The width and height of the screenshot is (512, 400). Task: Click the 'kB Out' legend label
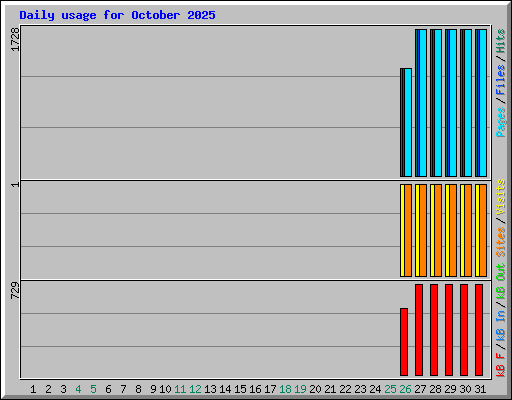coord(501,282)
